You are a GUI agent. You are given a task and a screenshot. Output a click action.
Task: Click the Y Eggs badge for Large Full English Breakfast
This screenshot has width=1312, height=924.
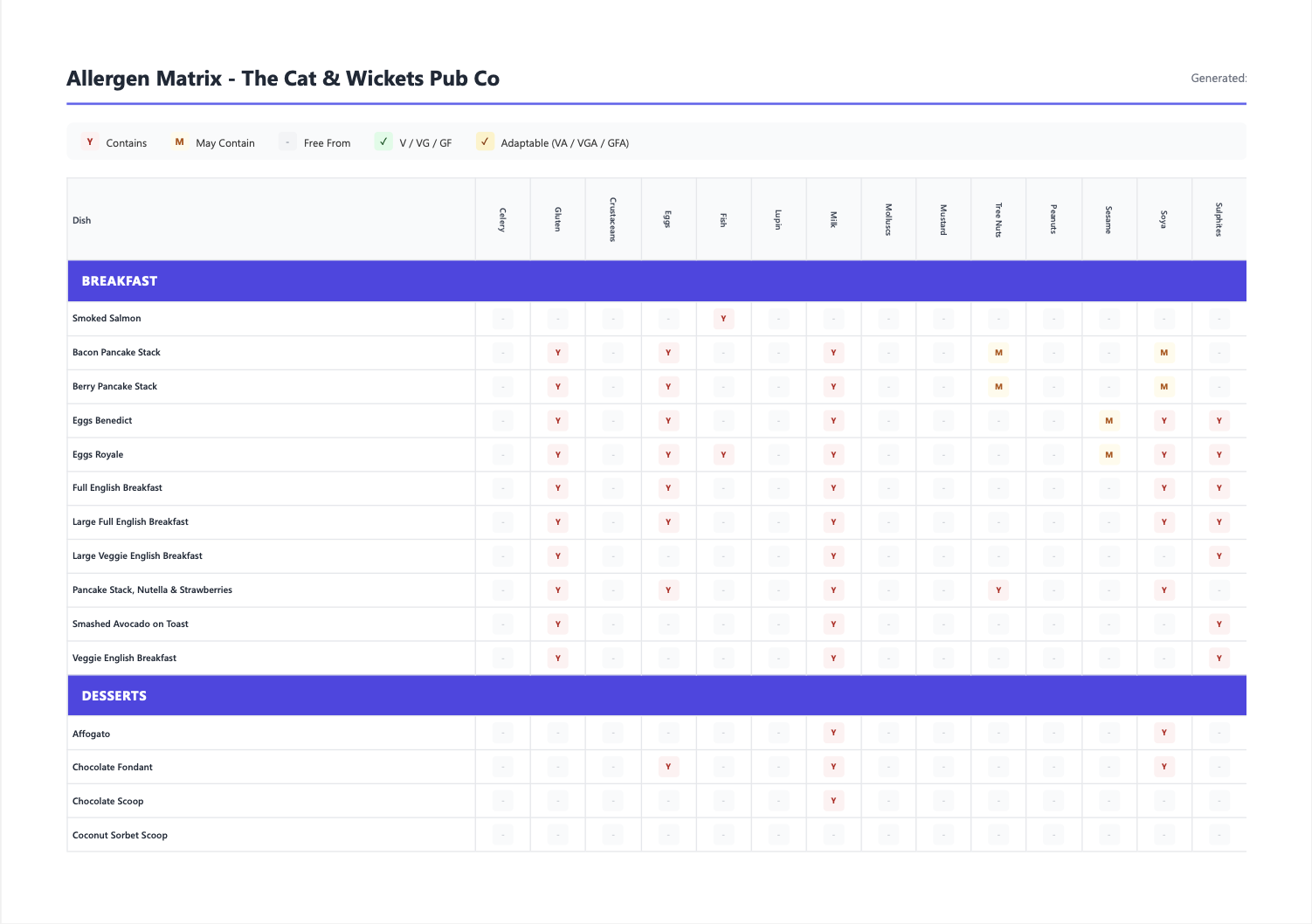coord(668,522)
